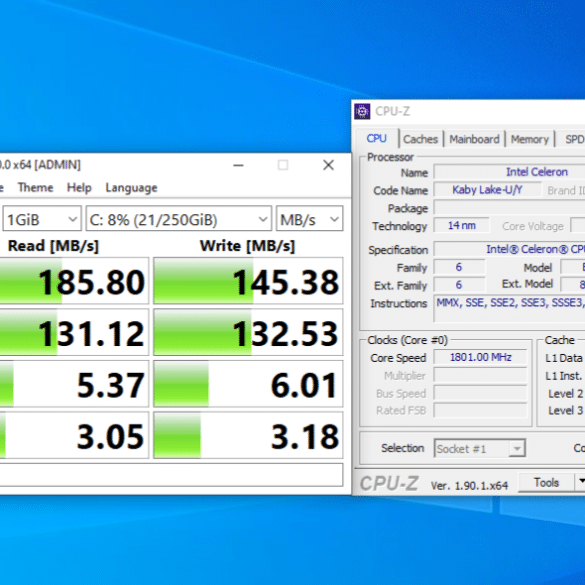Click the Family value 6
Image resolution: width=585 pixels, height=585 pixels.
[x=459, y=267]
